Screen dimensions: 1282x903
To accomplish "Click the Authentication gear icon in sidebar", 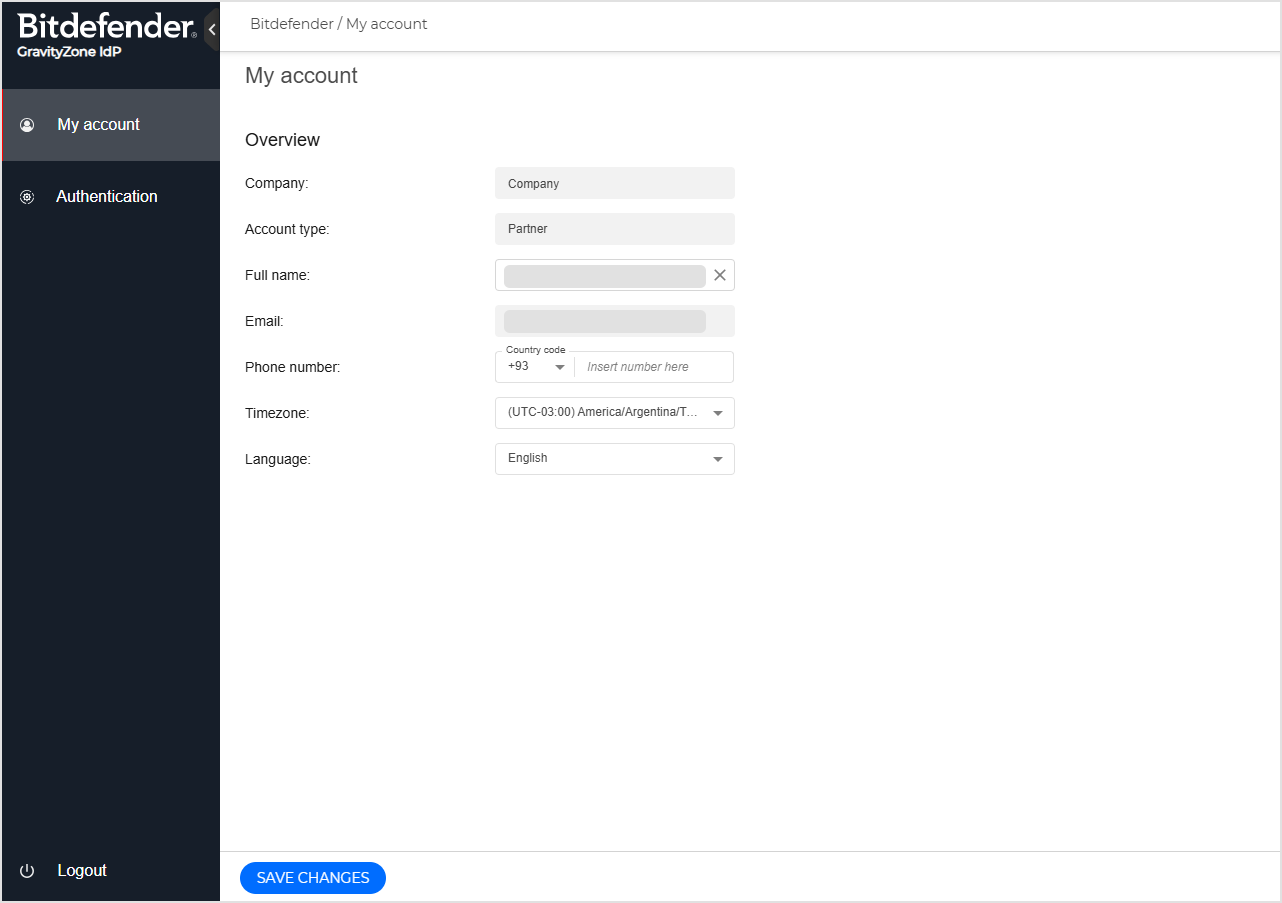I will 27,197.
